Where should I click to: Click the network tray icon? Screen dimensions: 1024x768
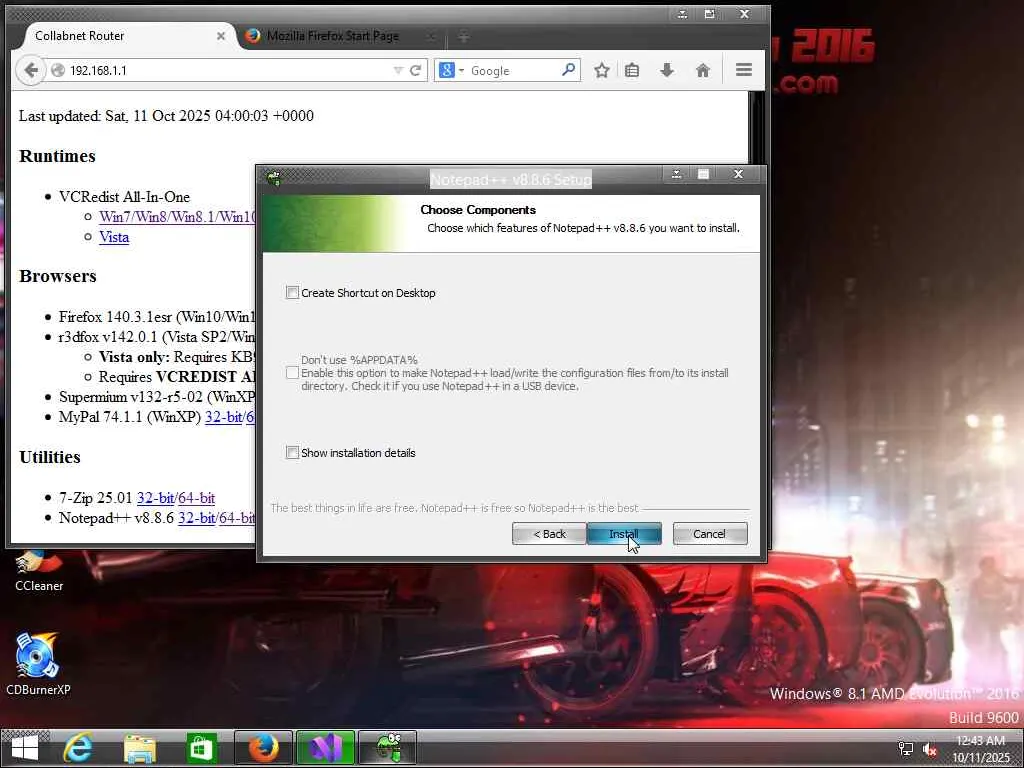point(905,749)
